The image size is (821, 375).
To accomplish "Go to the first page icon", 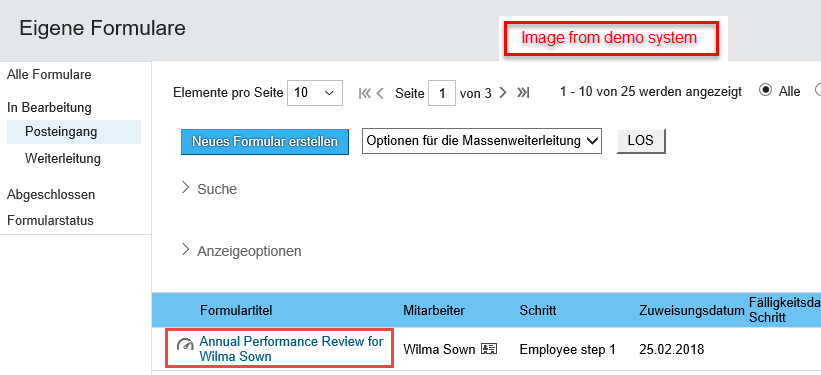I will pyautogui.click(x=364, y=93).
